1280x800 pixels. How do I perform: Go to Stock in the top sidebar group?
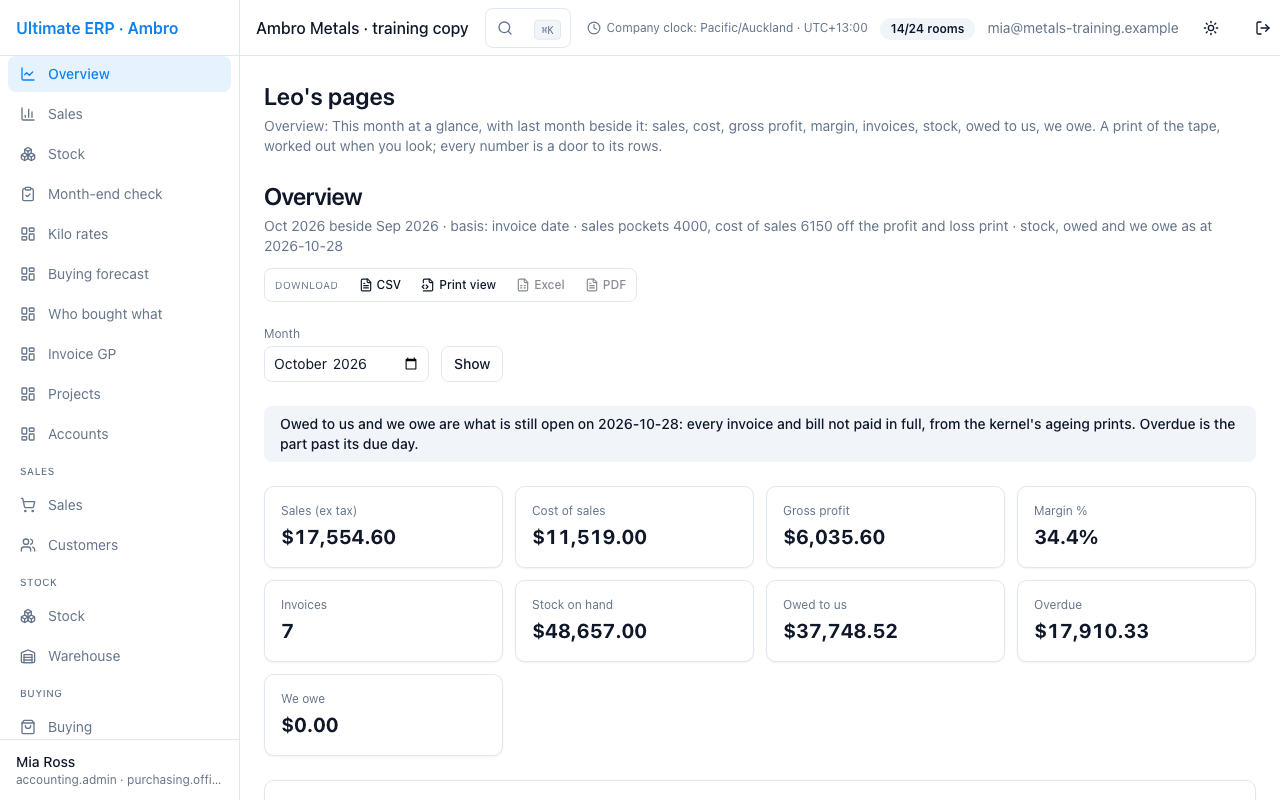pyautogui.click(x=120, y=154)
